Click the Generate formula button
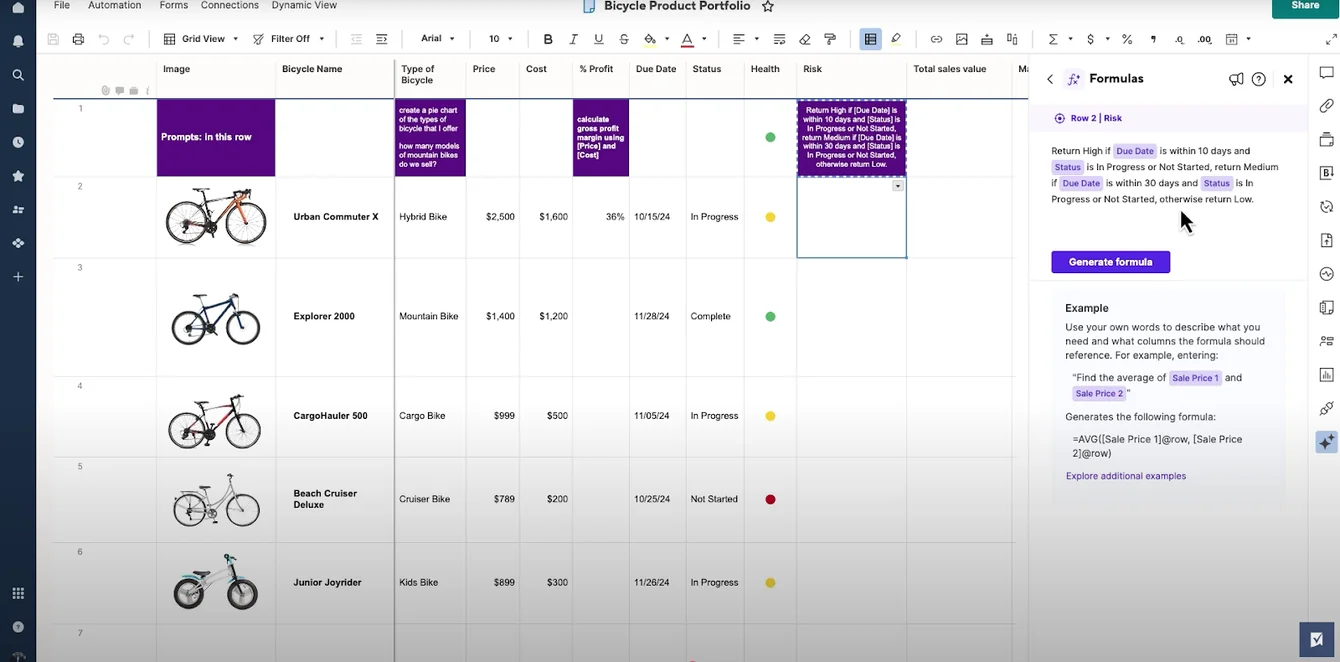This screenshot has height=662, width=1340. (x=1110, y=262)
